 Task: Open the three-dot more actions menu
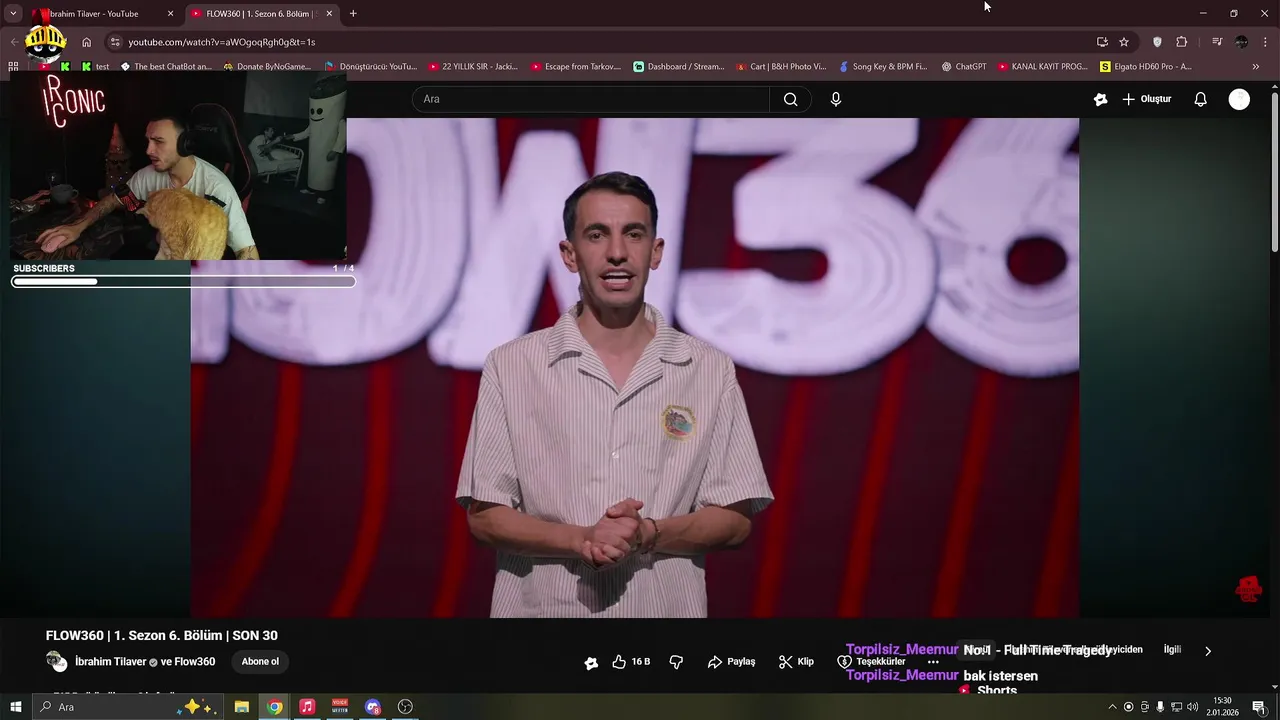[x=933, y=662]
